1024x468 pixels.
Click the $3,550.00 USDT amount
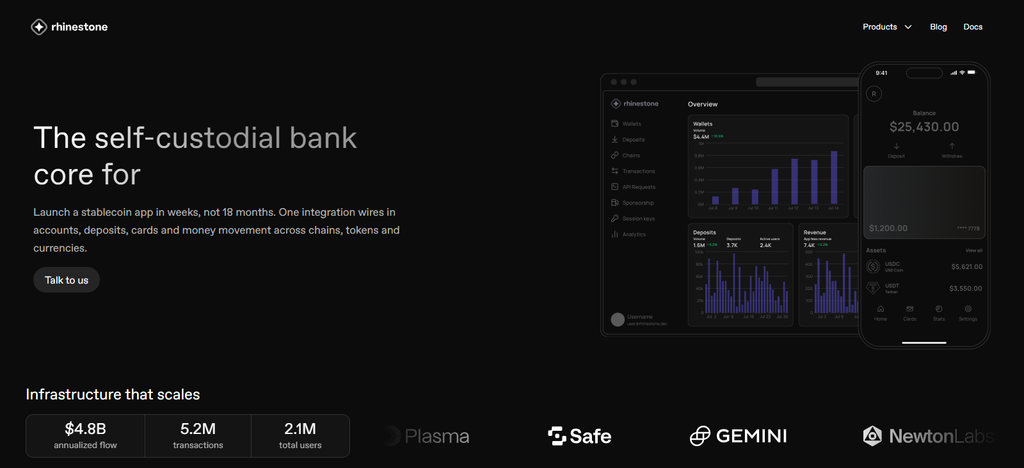click(967, 288)
